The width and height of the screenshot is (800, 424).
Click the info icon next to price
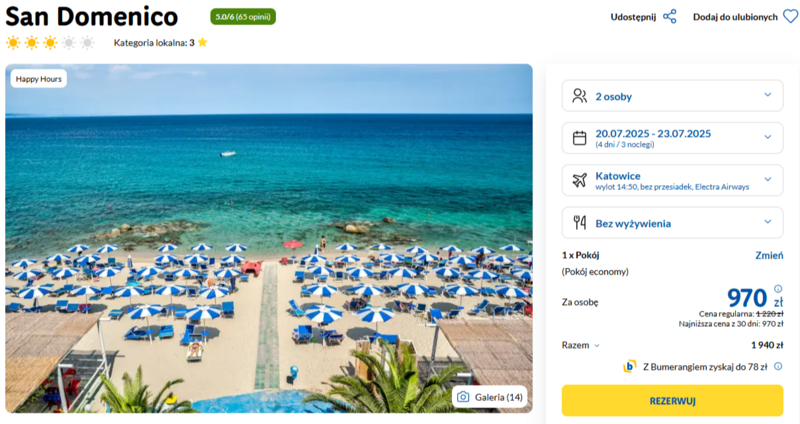778,289
